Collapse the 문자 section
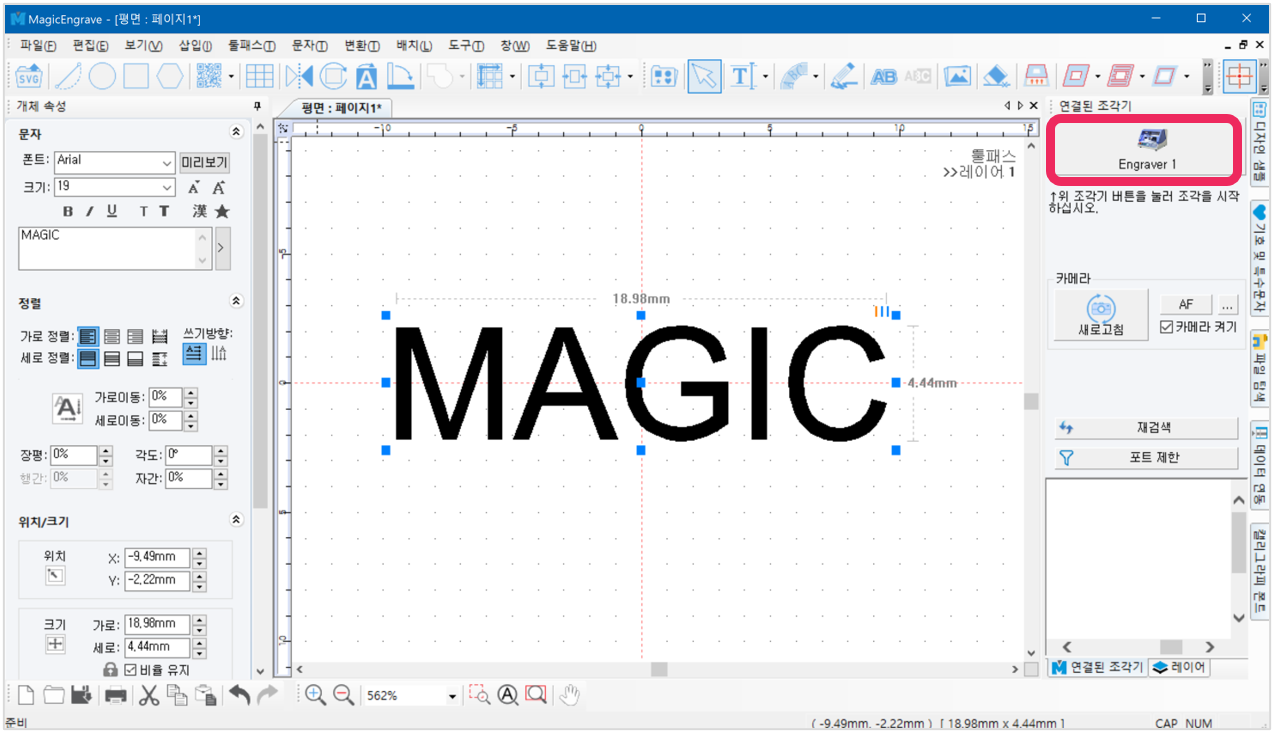 tap(236, 132)
